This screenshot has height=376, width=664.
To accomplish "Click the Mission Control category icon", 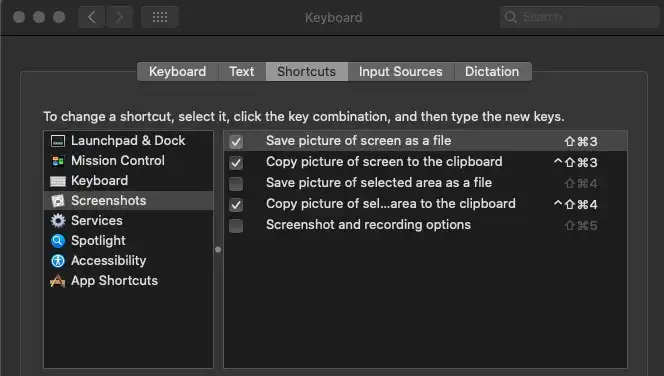I will pyautogui.click(x=58, y=161).
